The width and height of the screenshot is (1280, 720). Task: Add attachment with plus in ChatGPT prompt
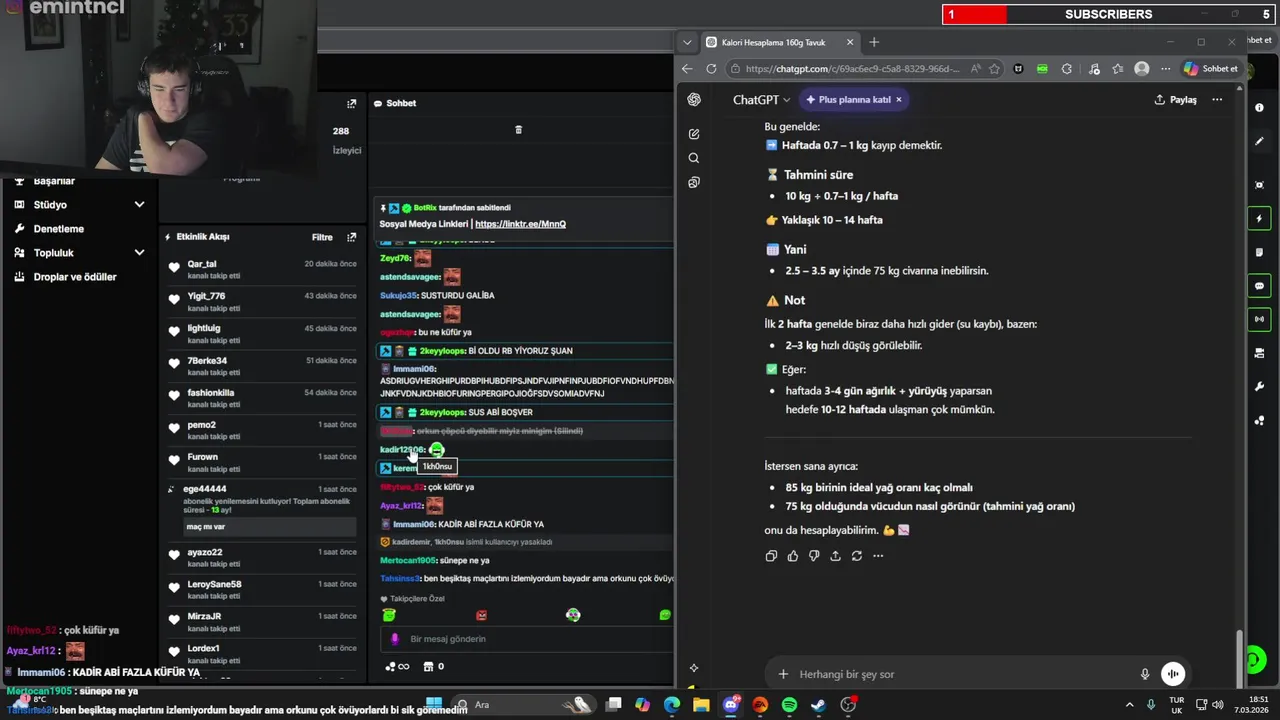tap(783, 674)
